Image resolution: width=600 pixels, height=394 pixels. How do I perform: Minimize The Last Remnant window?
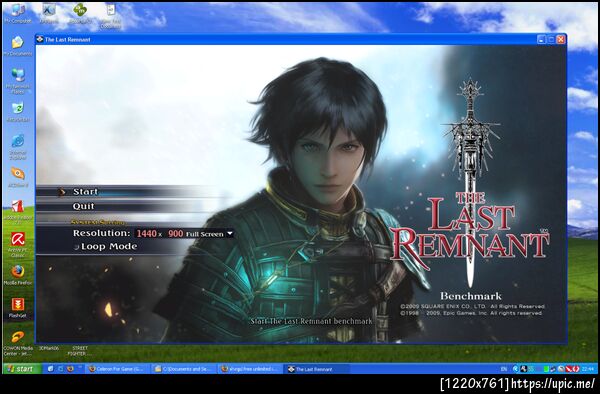tap(541, 39)
